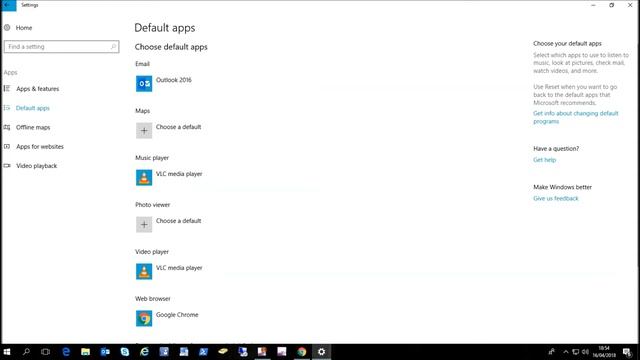Image resolution: width=640 pixels, height=360 pixels.
Task: Show hidden tray icons chevron
Action: [566, 352]
